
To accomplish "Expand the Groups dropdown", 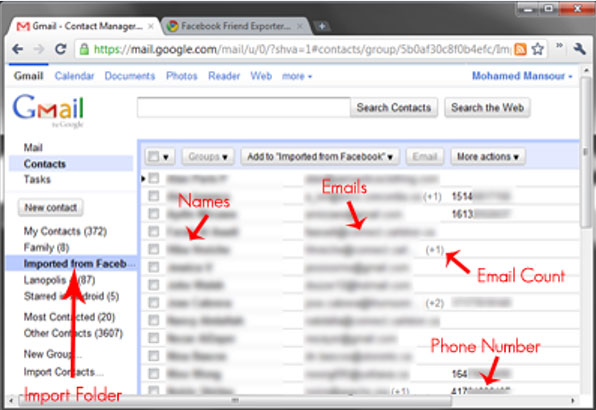I will [208, 157].
